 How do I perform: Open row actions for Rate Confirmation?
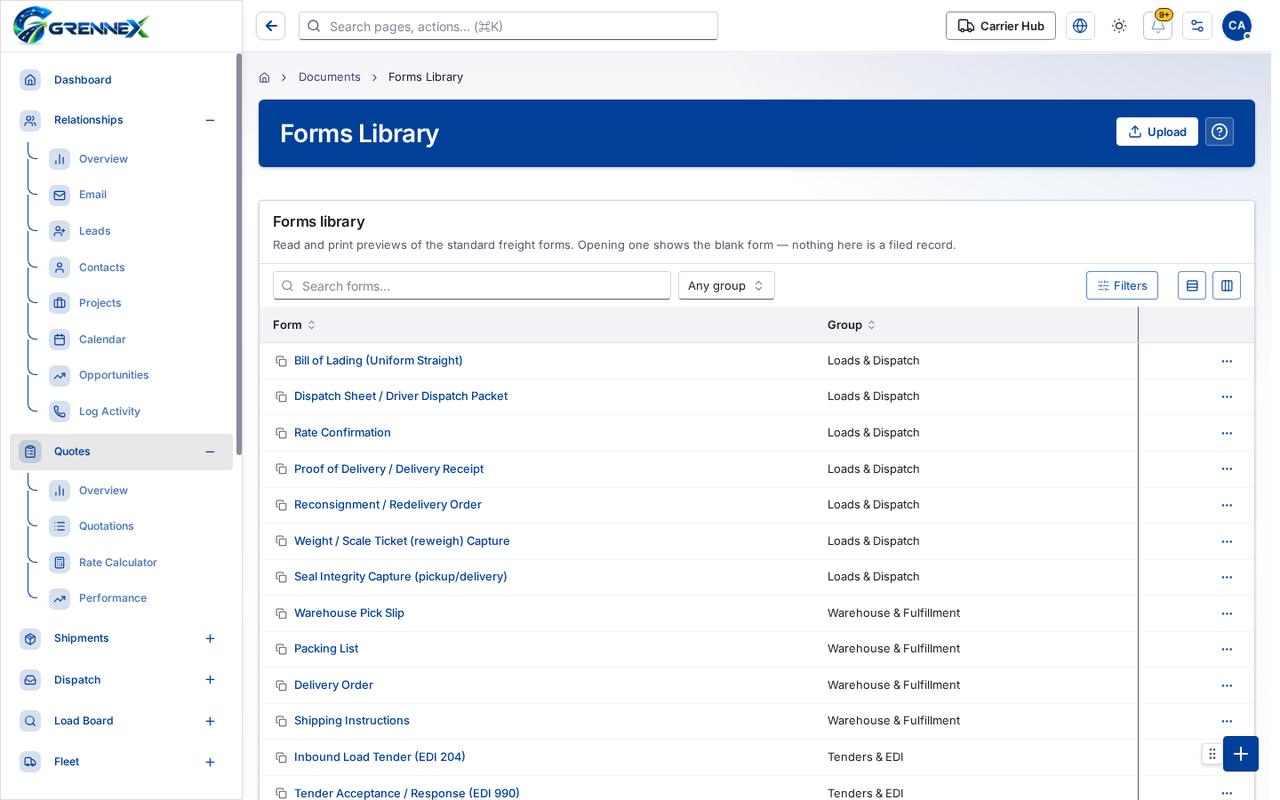(x=1227, y=433)
